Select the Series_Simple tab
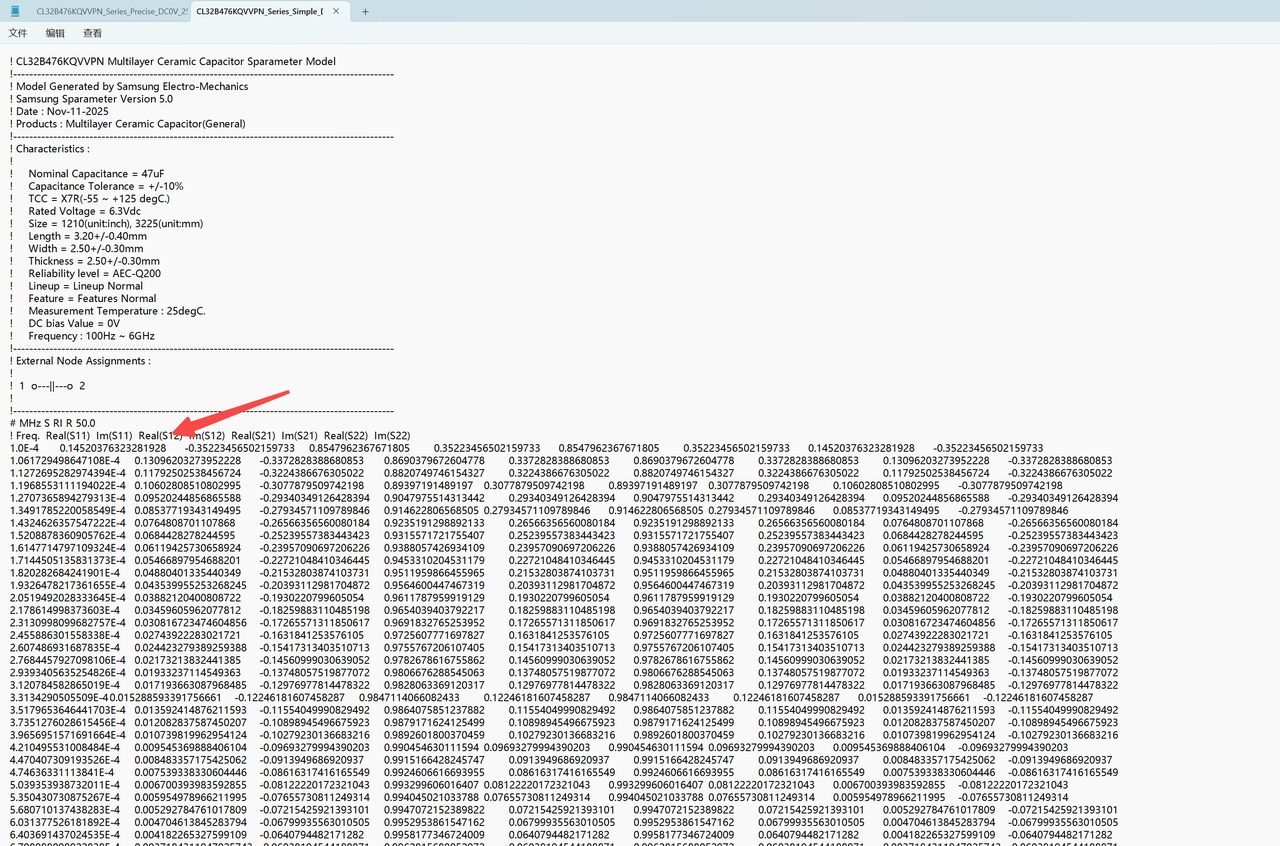 coord(260,11)
